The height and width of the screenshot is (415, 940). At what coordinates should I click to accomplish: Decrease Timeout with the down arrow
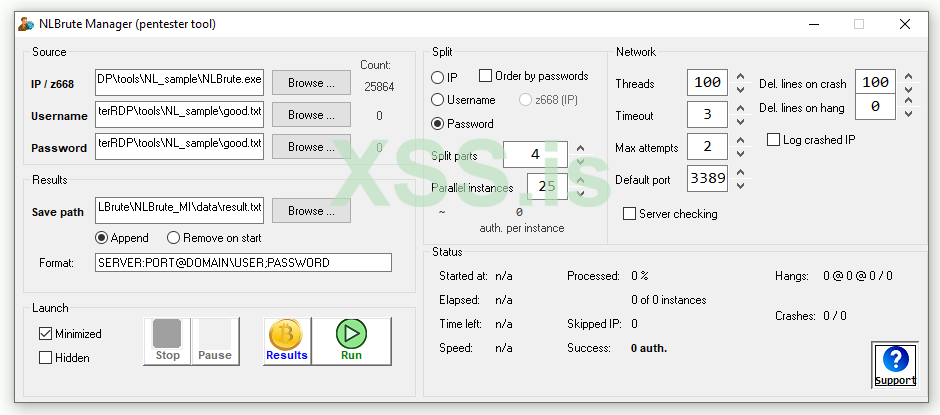pos(740,121)
